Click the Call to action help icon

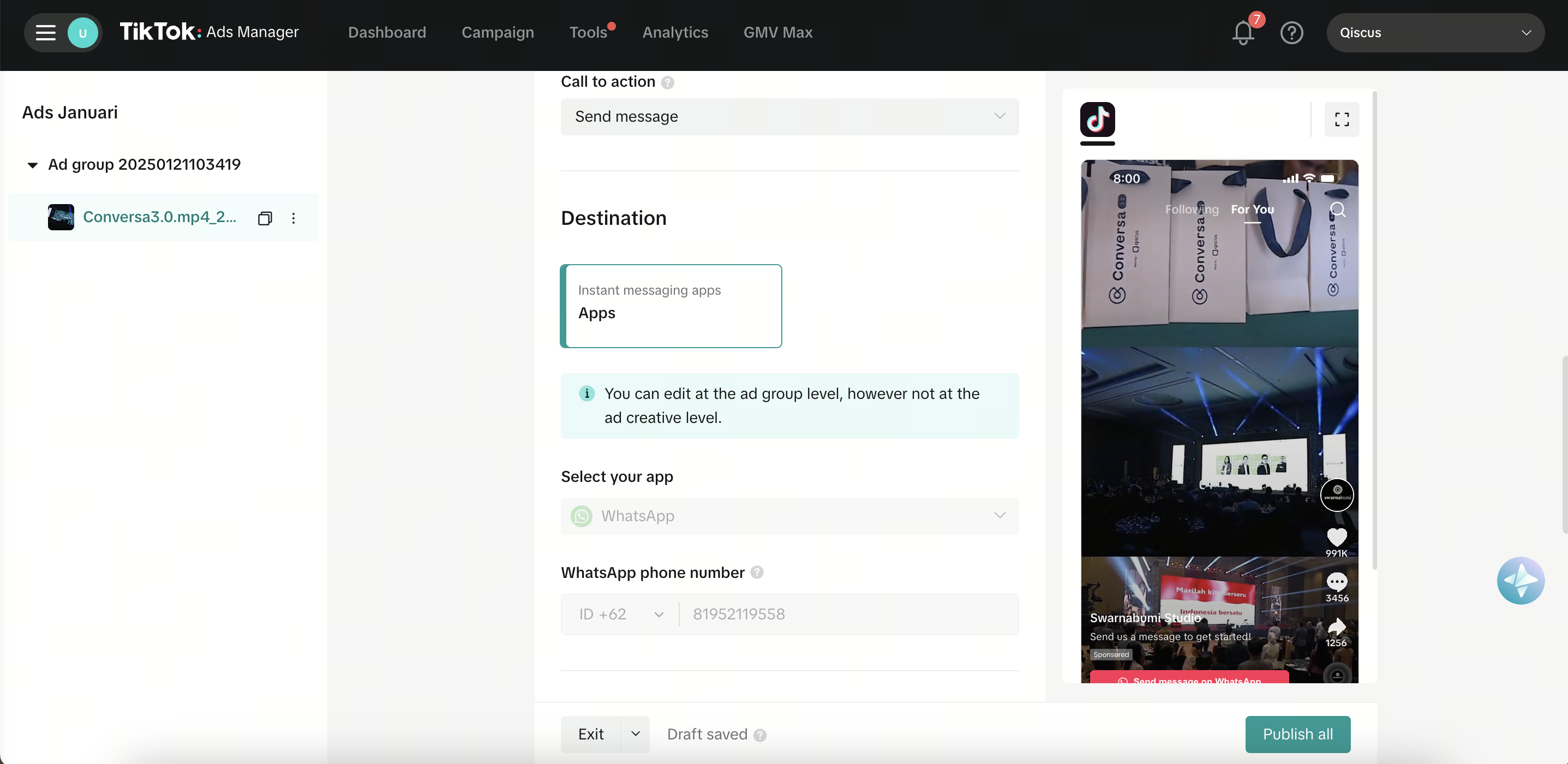tap(667, 82)
